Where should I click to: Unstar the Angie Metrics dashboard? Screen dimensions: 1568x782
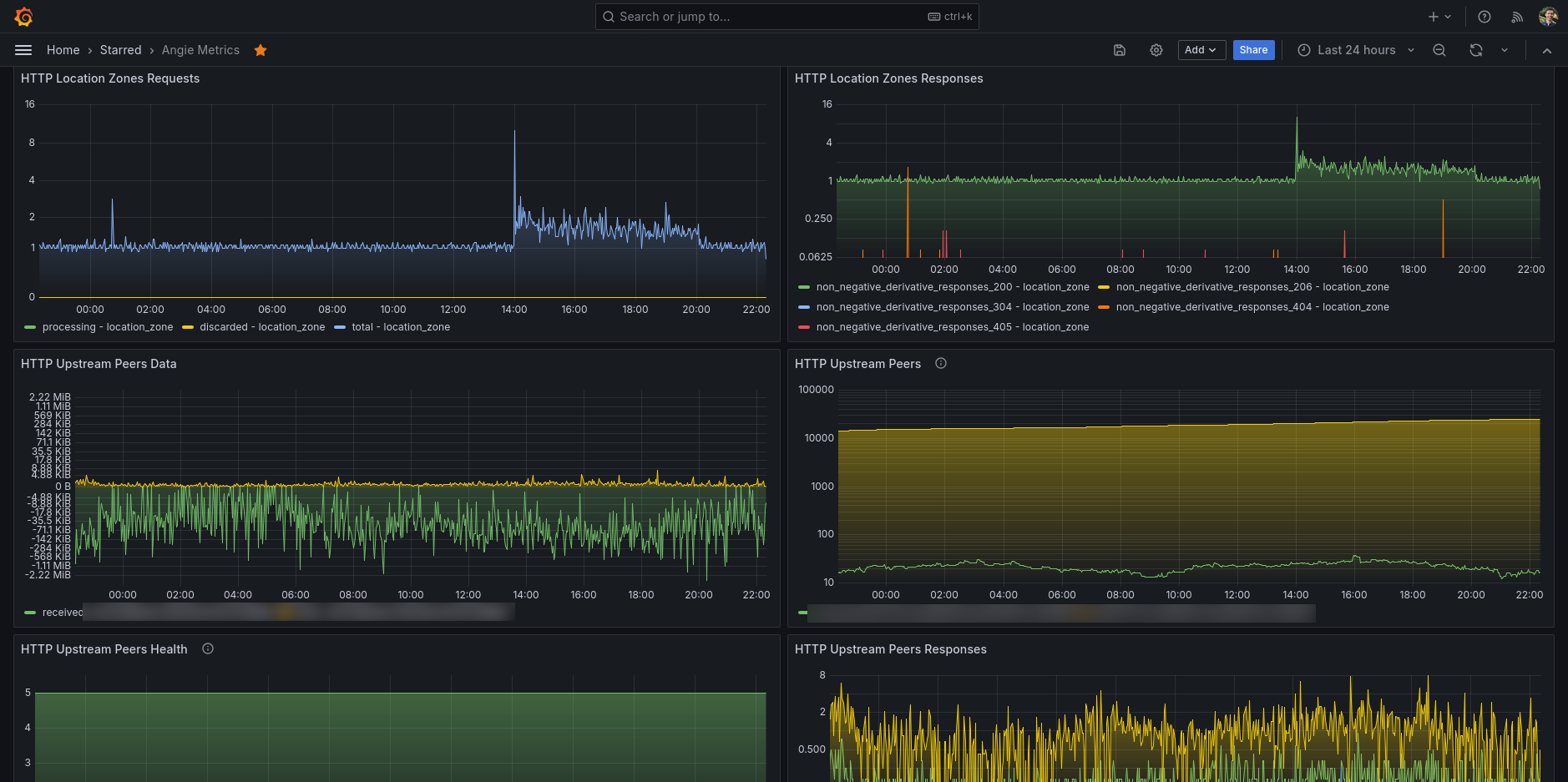click(x=260, y=50)
